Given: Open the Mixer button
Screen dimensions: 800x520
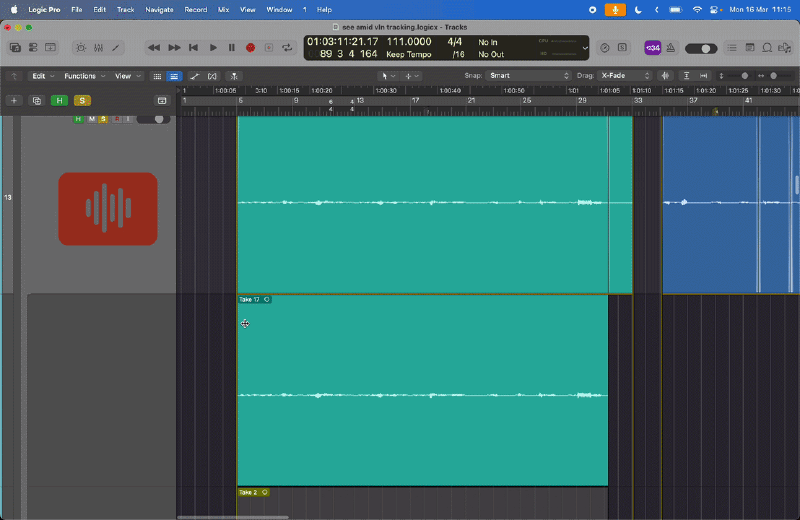Looking at the screenshot, I should (x=98, y=47).
